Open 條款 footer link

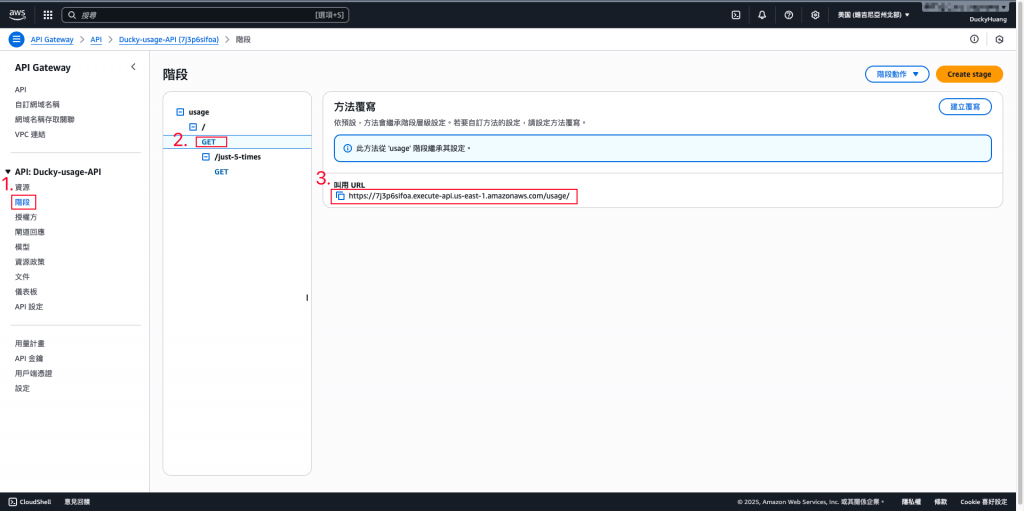click(940, 502)
